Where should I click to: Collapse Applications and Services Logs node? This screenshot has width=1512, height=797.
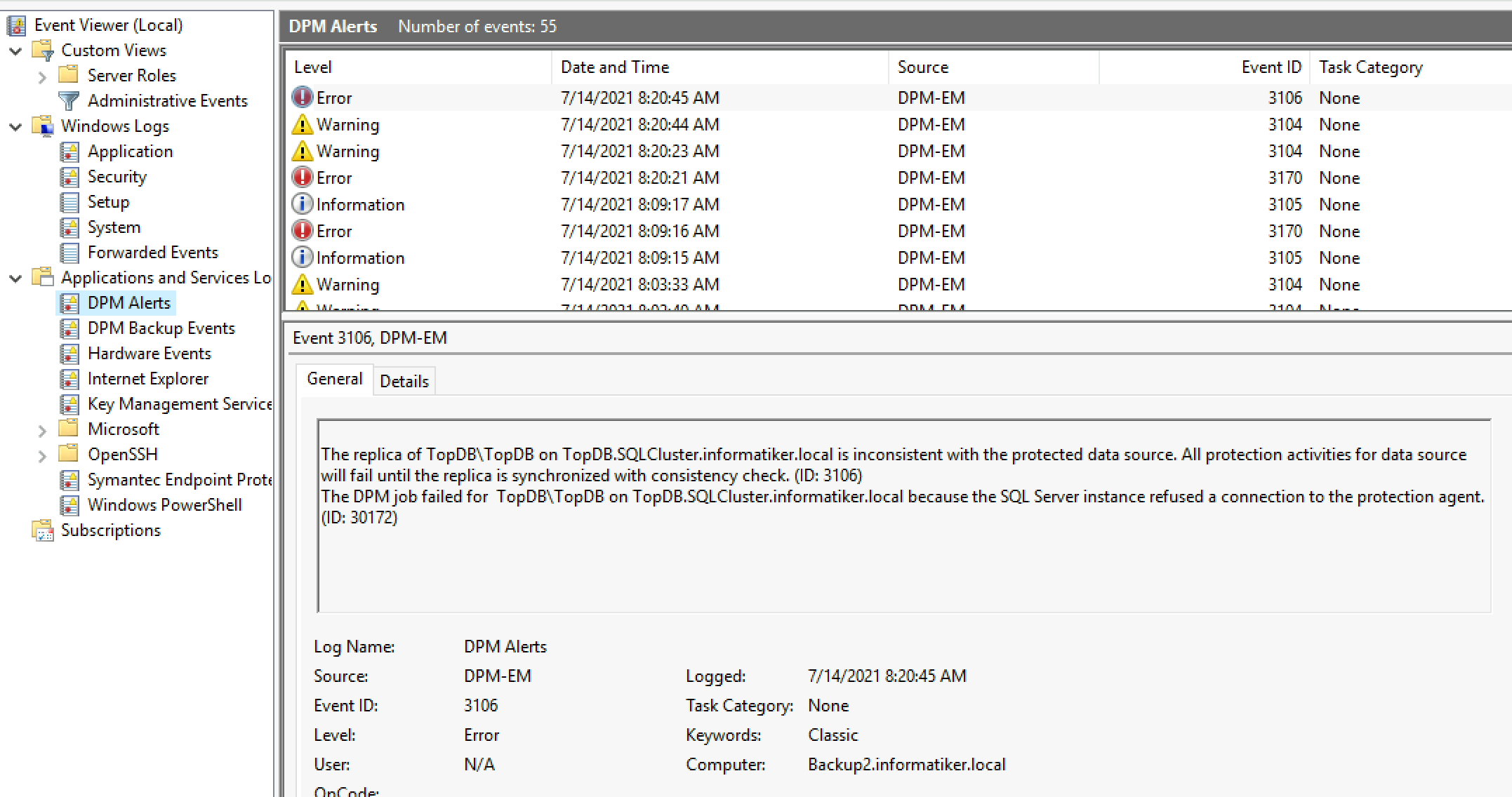click(x=15, y=279)
